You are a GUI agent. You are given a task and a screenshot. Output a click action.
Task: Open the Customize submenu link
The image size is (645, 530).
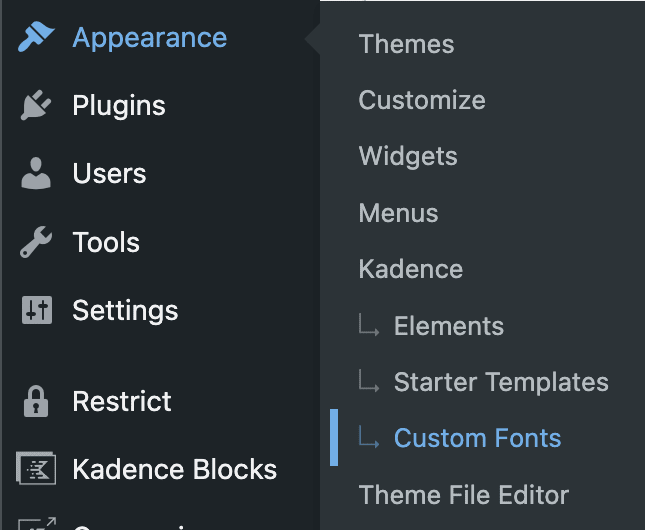[x=422, y=100]
